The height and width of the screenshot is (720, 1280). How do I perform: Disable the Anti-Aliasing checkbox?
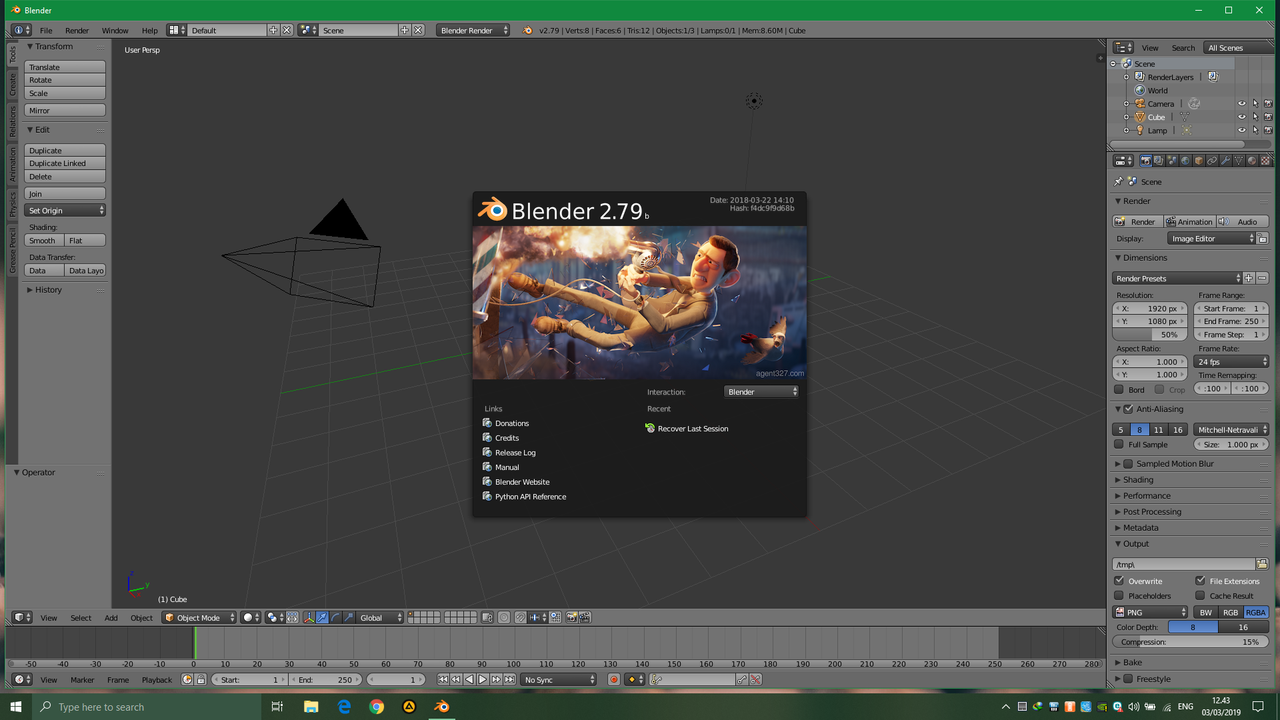tap(1128, 409)
